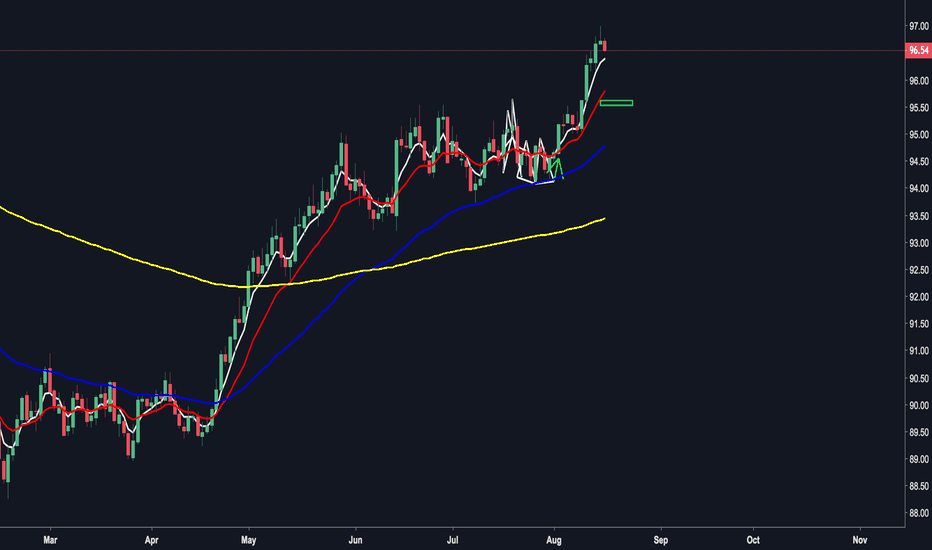The image size is (932, 550).
Task: Select the green rectangle drawing near 95.50
Action: click(616, 103)
